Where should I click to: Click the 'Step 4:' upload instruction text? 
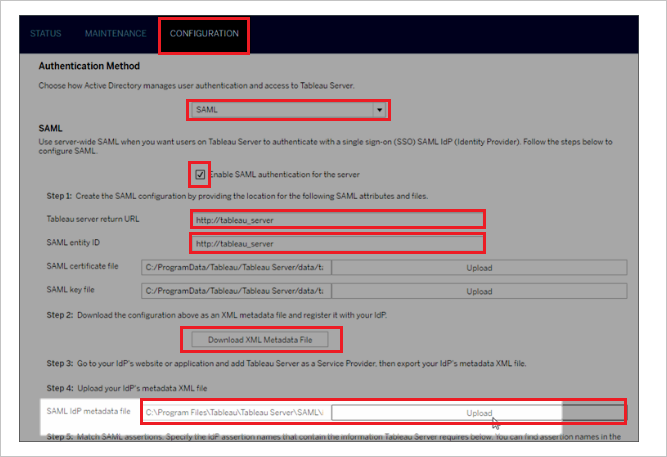tap(127, 388)
